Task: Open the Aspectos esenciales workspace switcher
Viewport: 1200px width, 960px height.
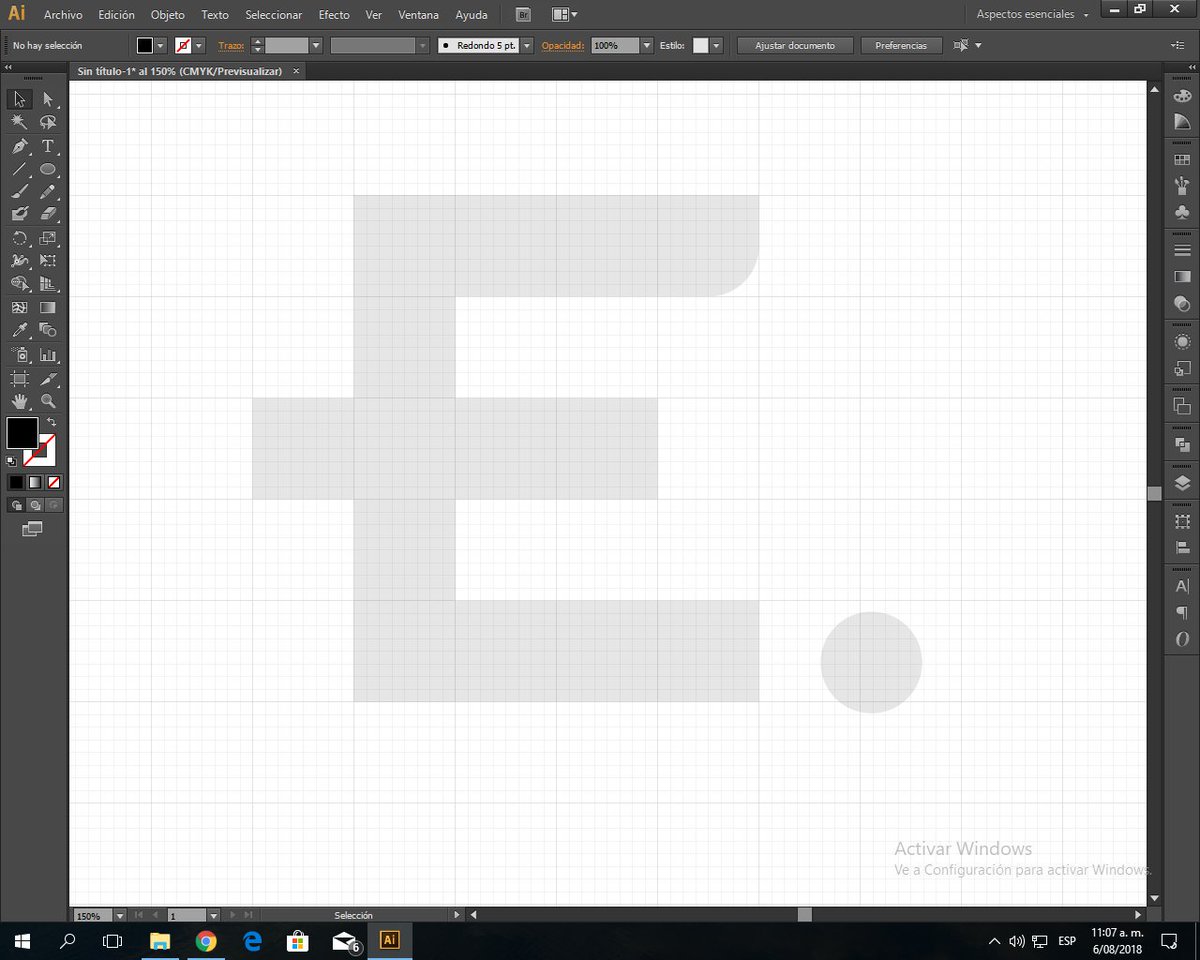Action: coord(1032,15)
